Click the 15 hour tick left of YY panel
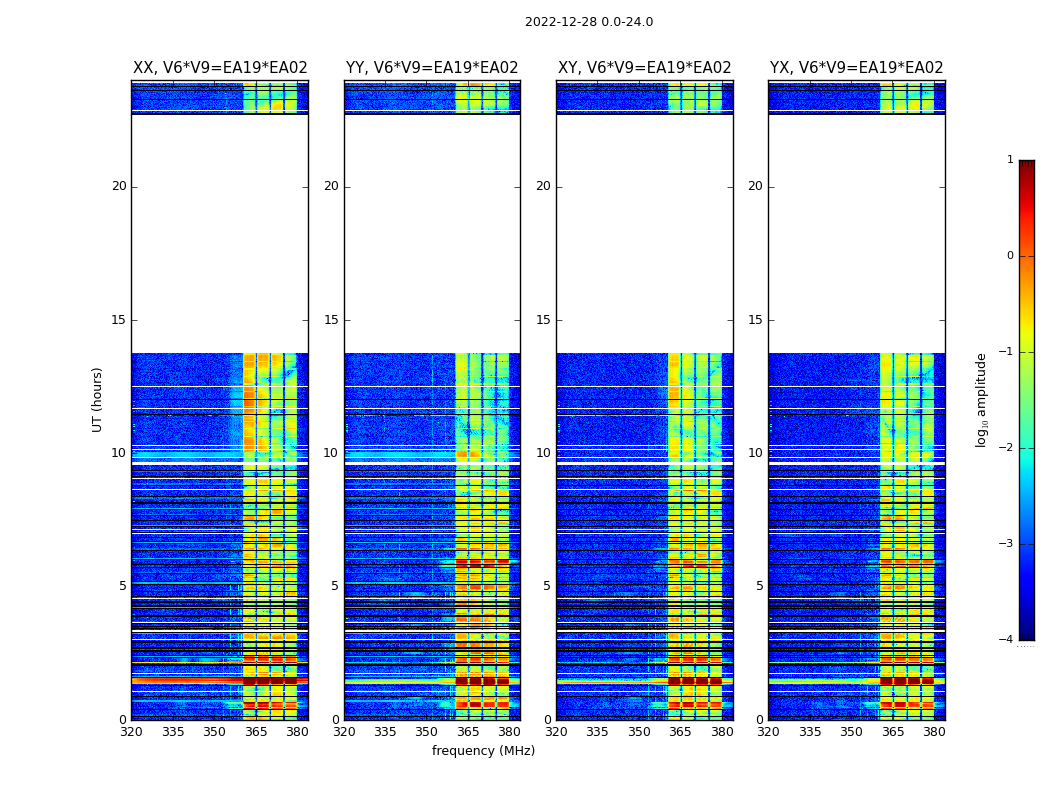 [x=331, y=320]
